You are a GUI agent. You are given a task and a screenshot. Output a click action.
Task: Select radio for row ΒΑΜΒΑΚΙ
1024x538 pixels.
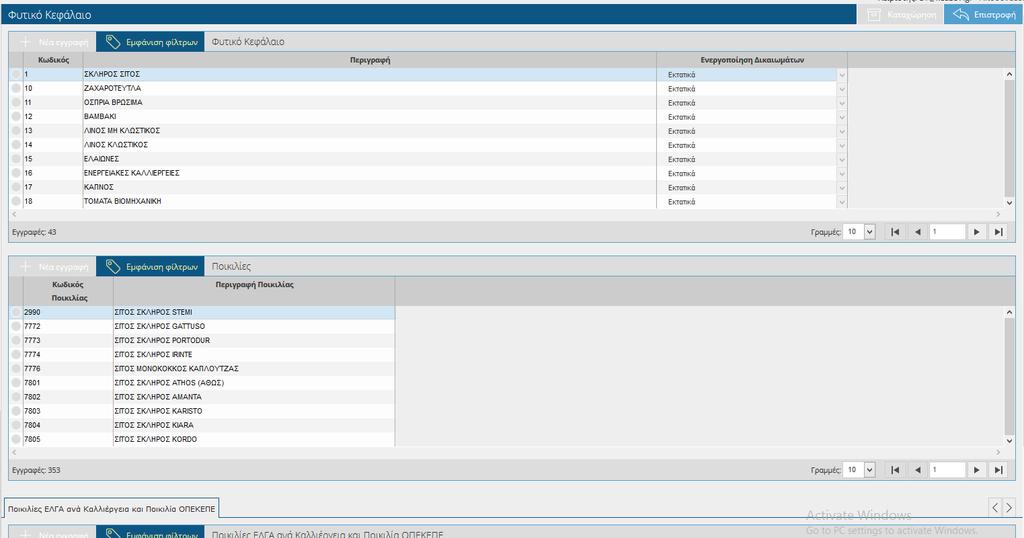tap(16, 117)
